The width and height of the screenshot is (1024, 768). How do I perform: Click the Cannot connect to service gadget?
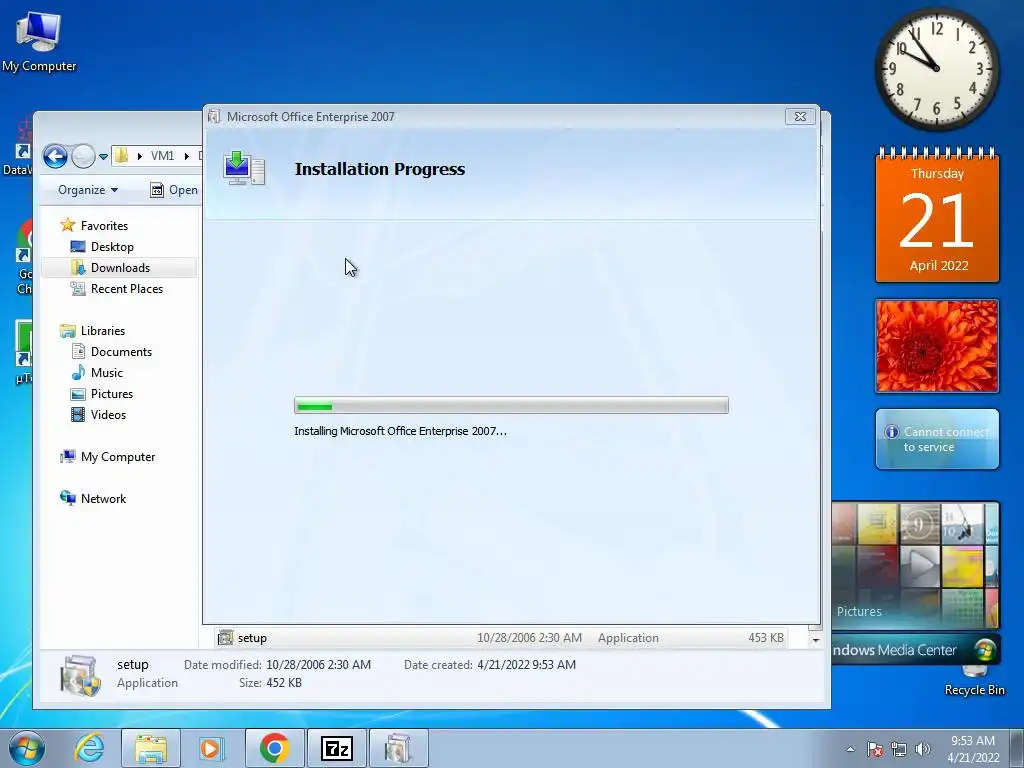point(937,439)
